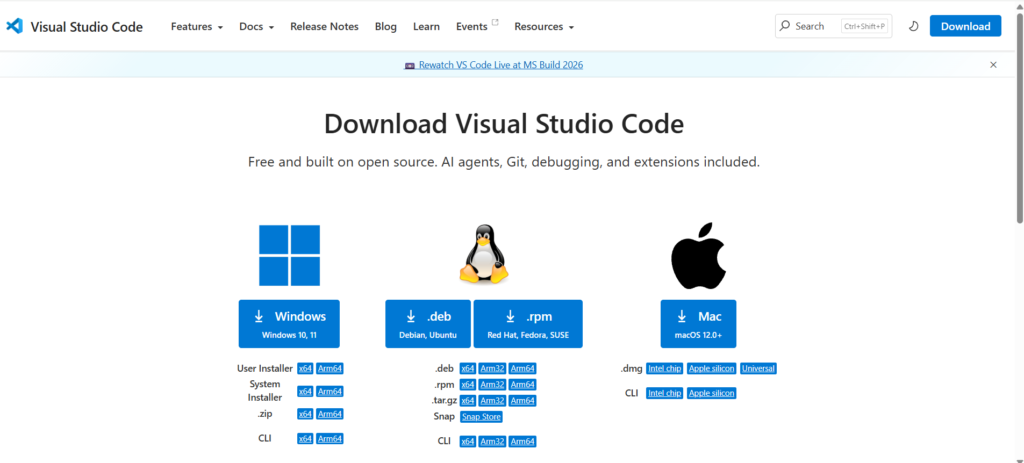Click the Search input field
The height and width of the screenshot is (463, 1024).
(833, 26)
